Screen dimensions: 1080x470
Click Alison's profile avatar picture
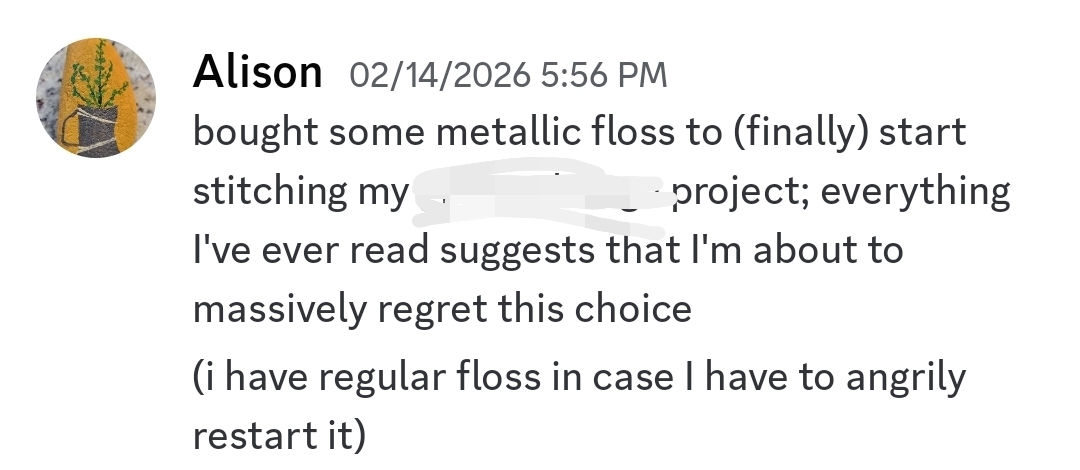pos(96,98)
